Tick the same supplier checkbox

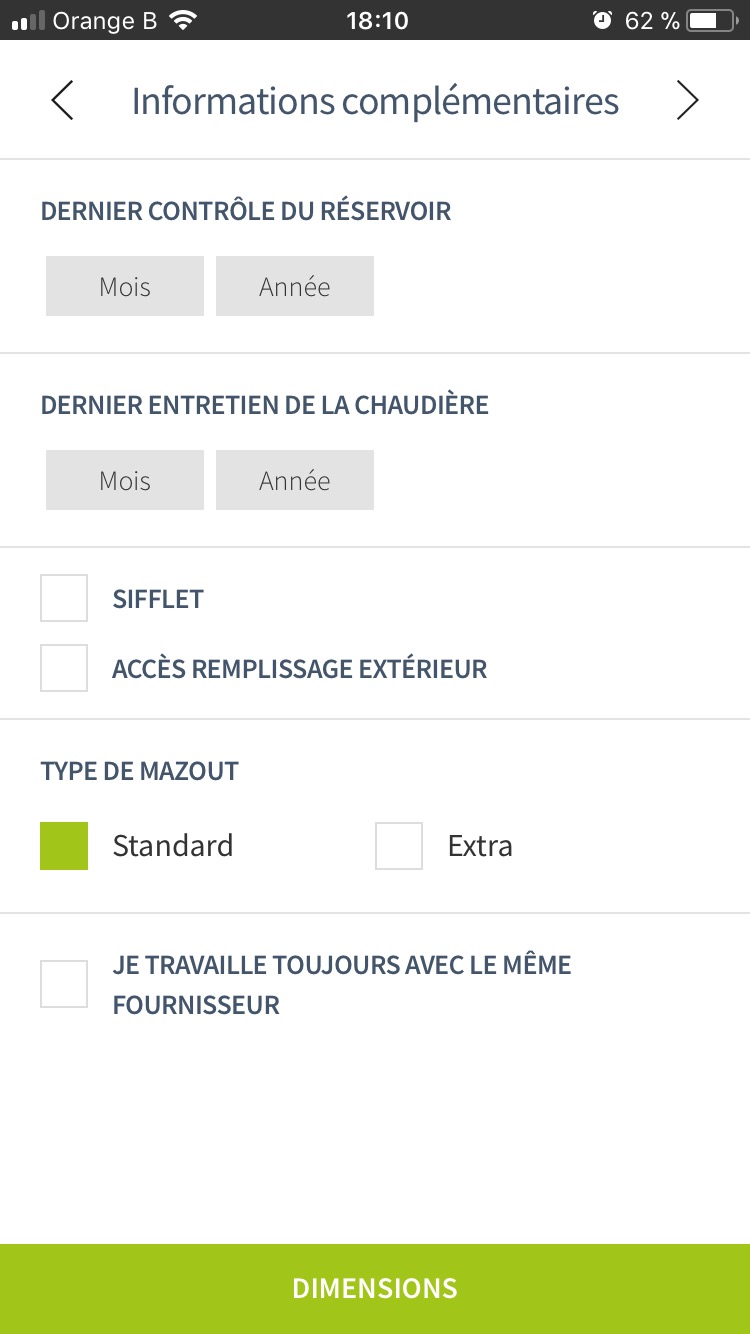tap(64, 984)
